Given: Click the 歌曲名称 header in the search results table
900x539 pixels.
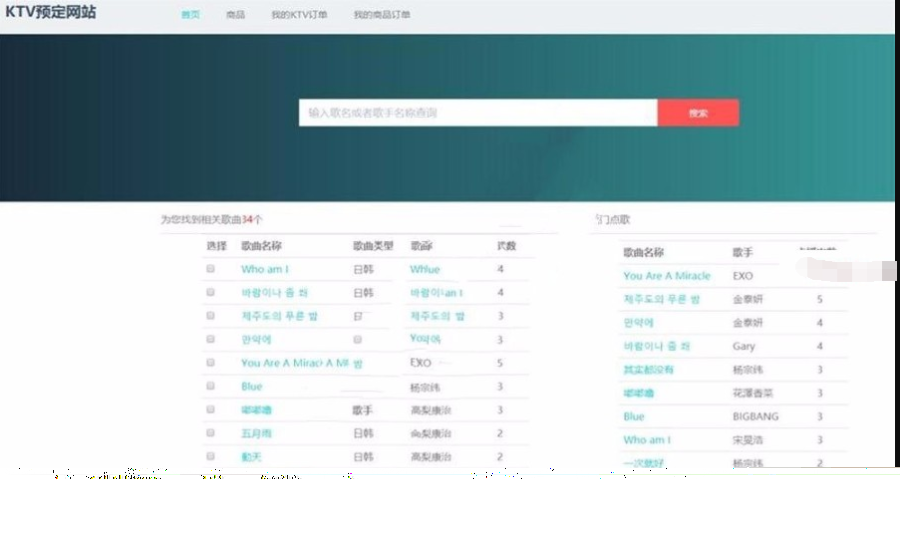Looking at the screenshot, I should point(261,246).
